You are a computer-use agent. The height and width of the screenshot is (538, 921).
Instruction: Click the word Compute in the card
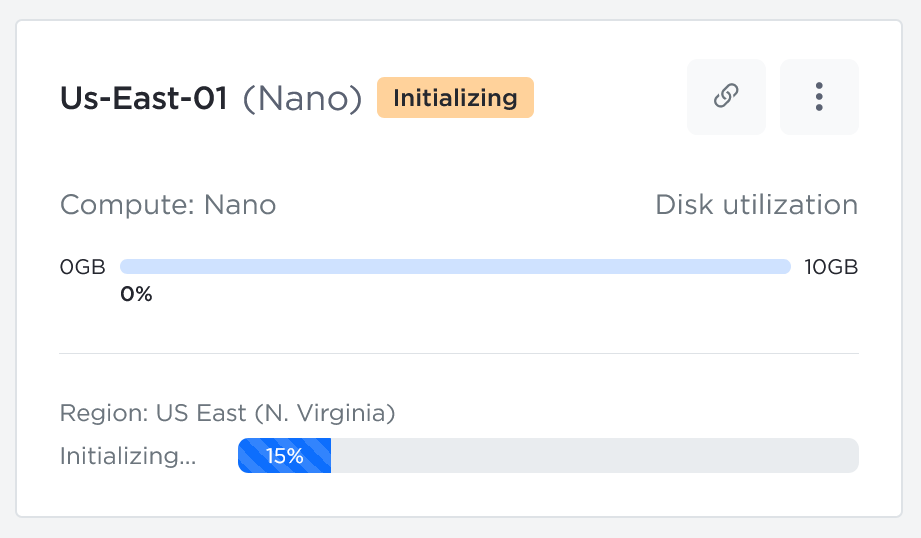125,205
